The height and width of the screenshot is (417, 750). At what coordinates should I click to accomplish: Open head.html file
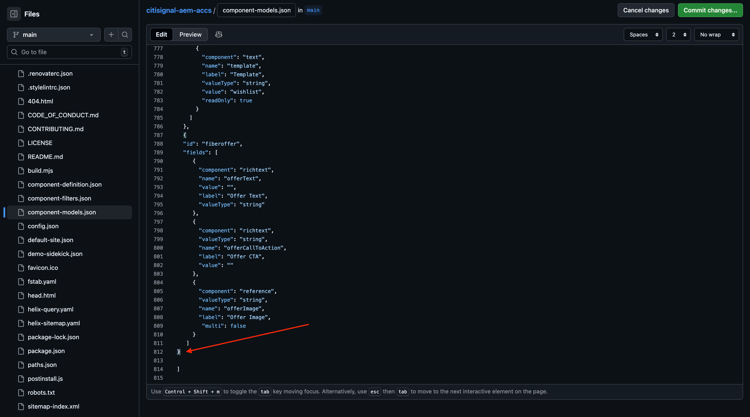point(42,296)
